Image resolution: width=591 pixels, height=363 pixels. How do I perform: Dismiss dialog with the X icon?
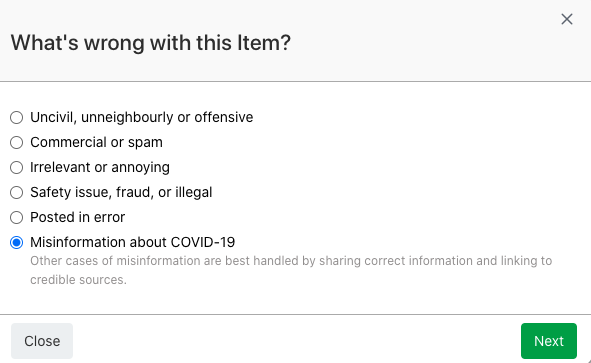tap(567, 19)
